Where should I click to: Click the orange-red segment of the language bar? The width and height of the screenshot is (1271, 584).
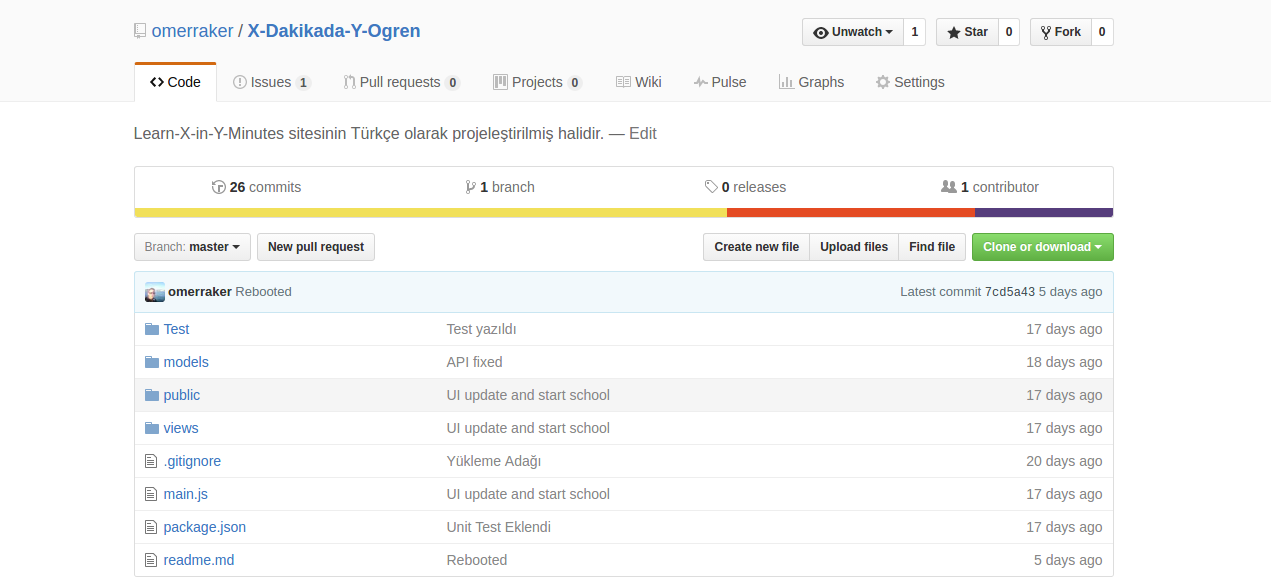click(x=851, y=212)
